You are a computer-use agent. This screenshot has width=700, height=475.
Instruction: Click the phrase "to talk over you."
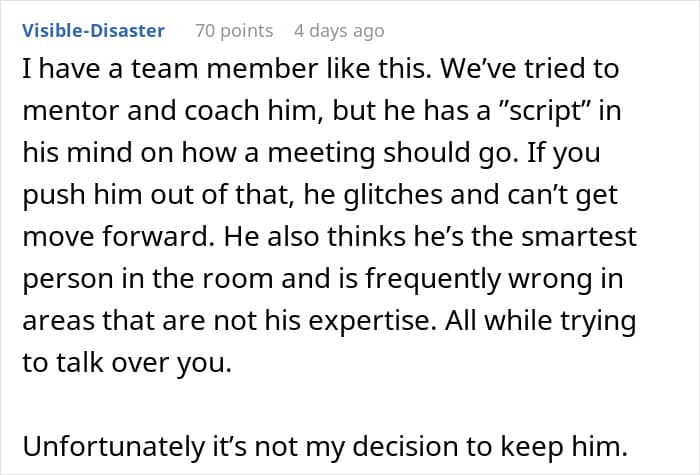pos(127,362)
